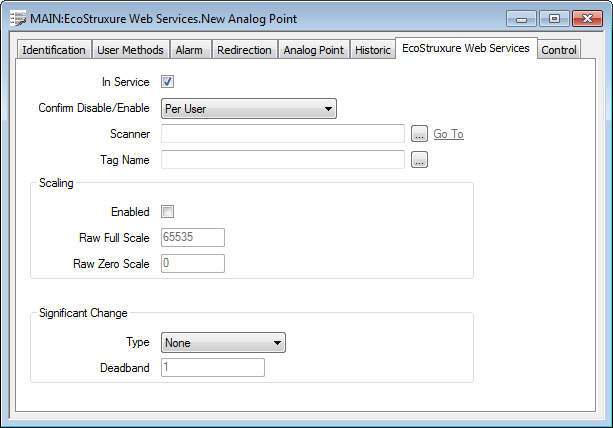This screenshot has height=428, width=613.
Task: Uncheck the In Service checkbox
Action: click(168, 82)
